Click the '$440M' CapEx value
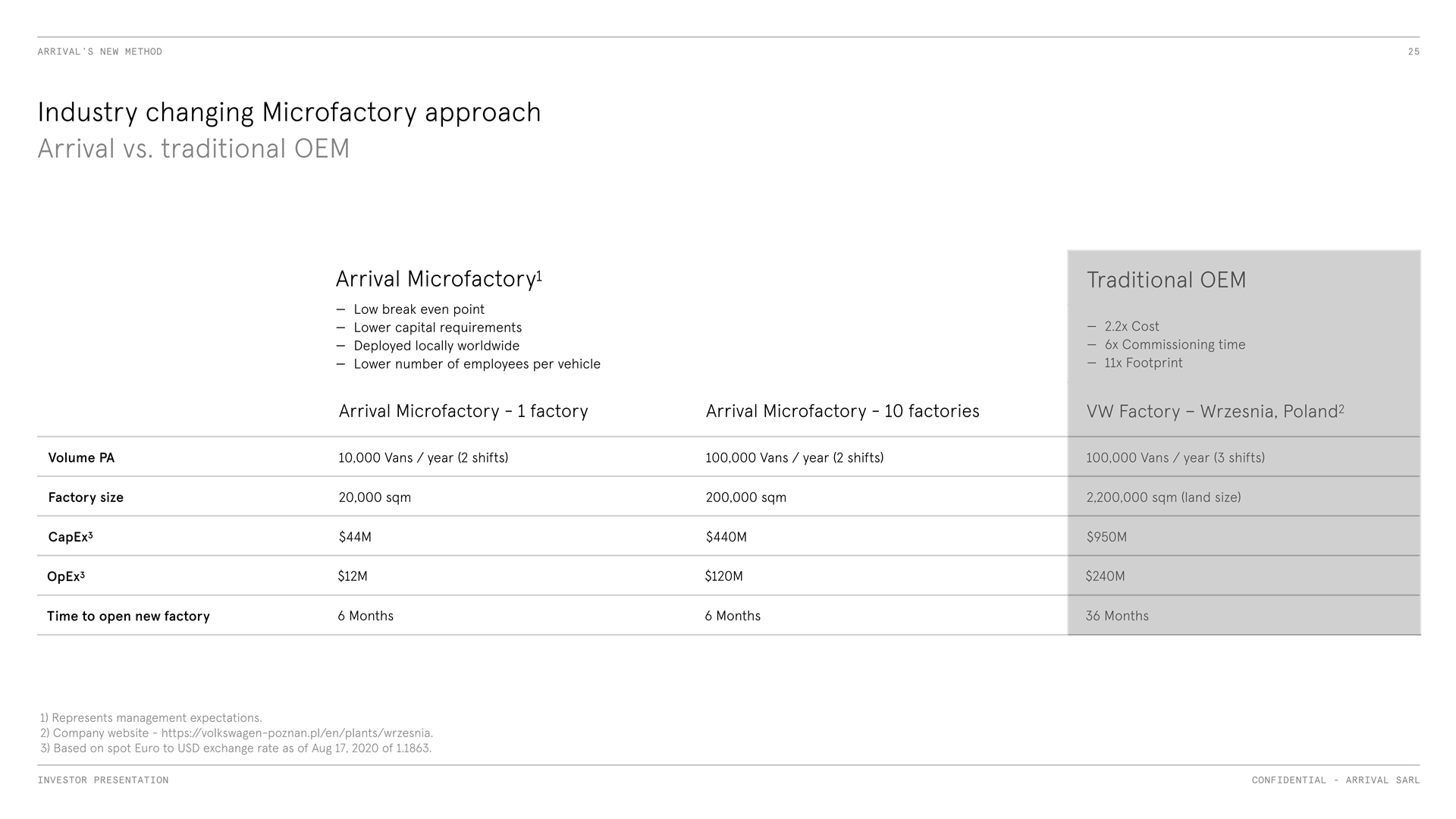Viewport: 1456px width, 819px height. click(x=726, y=537)
